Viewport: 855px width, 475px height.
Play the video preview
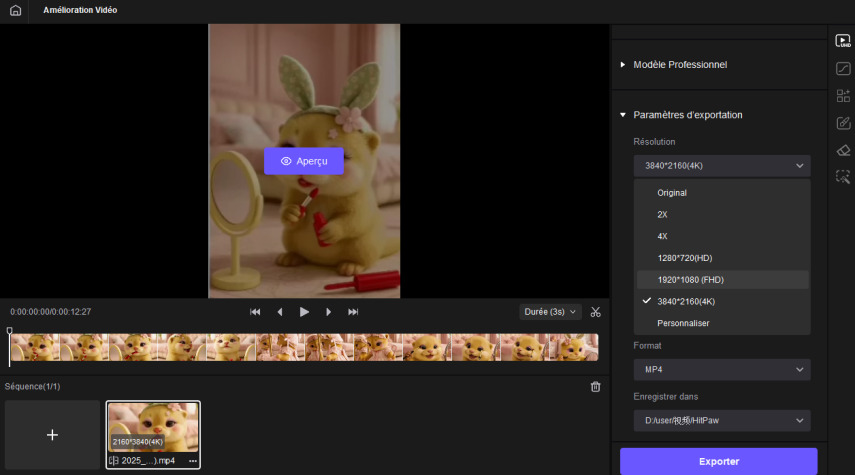[x=304, y=312]
